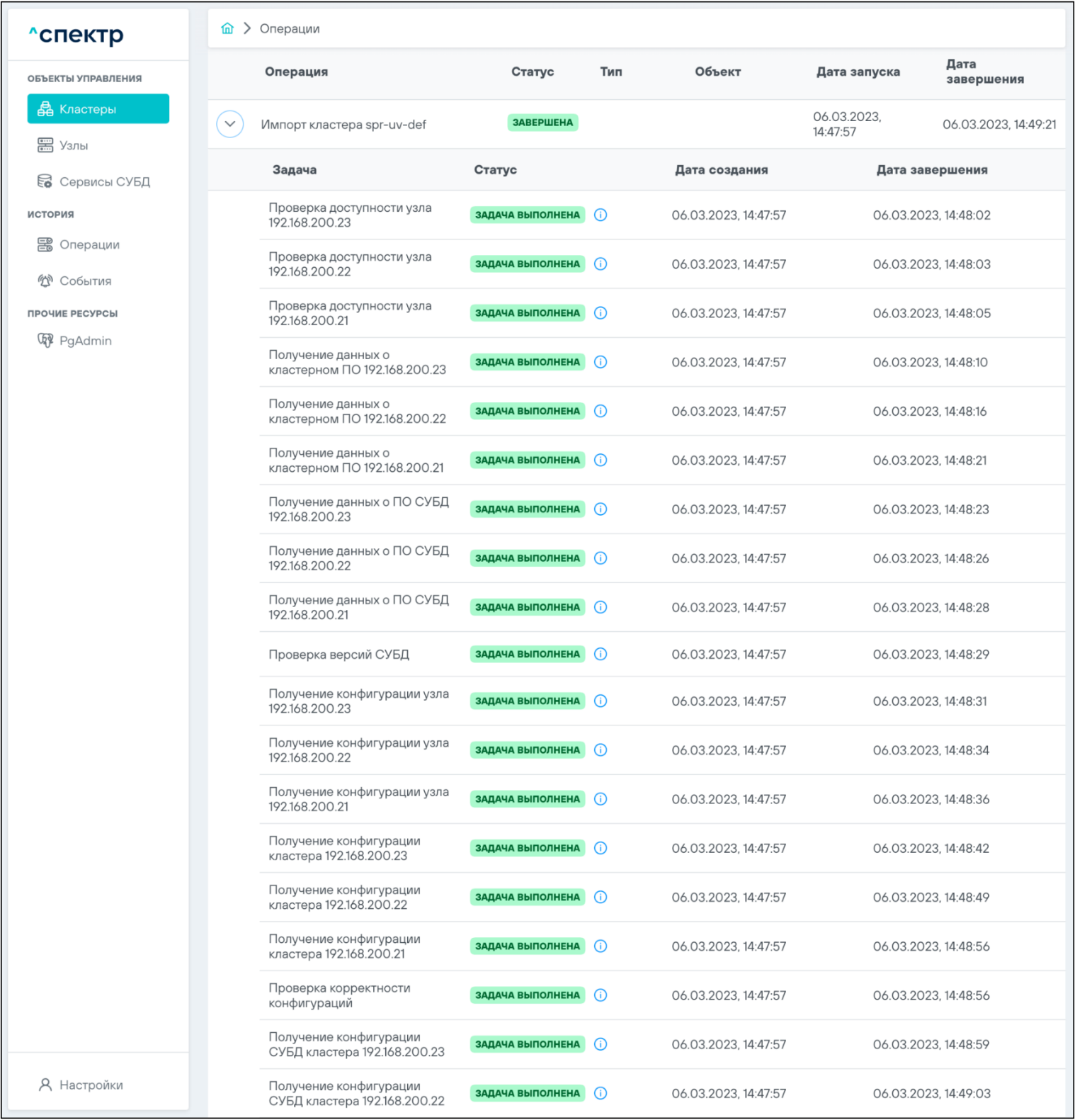Show info for node 192.168.200.23 availability check
Image resolution: width=1075 pixels, height=1120 pixels.
tap(601, 215)
